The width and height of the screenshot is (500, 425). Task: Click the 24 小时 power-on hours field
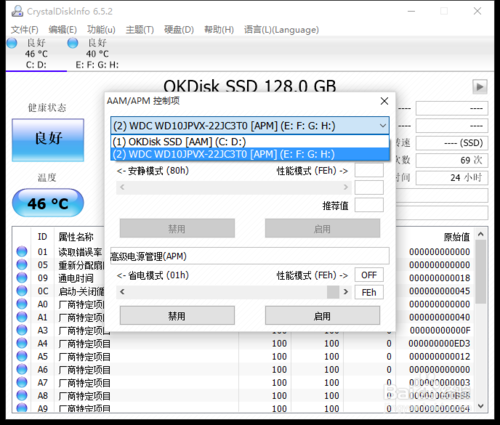(452, 177)
